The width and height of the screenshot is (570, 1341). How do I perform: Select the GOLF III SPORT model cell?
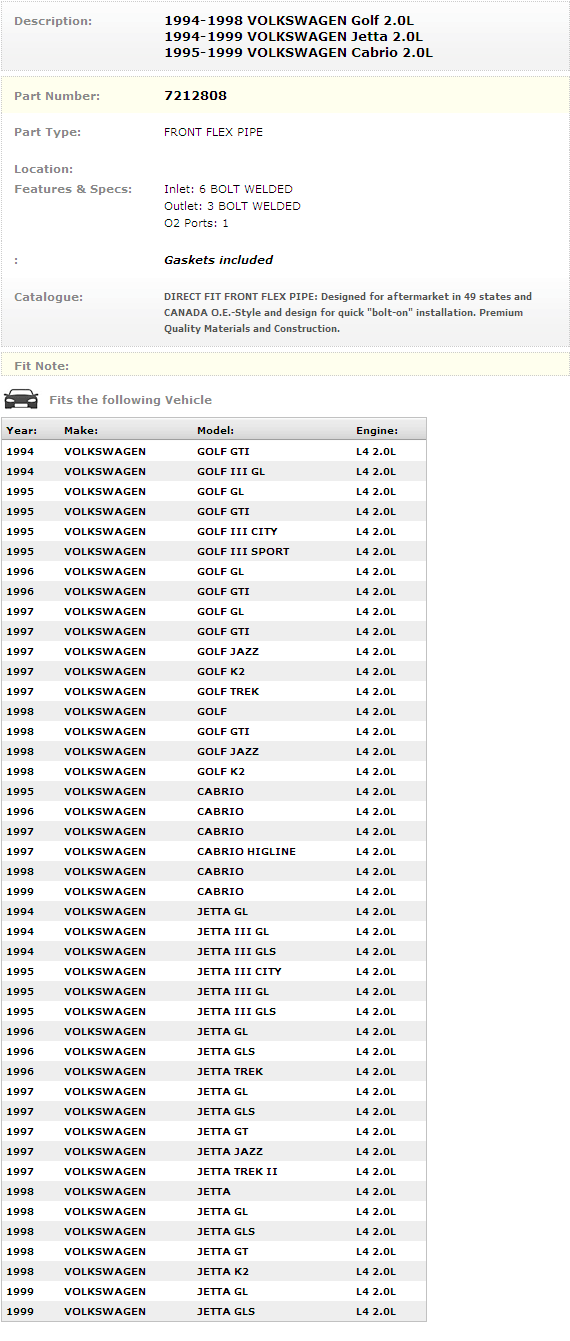243,551
